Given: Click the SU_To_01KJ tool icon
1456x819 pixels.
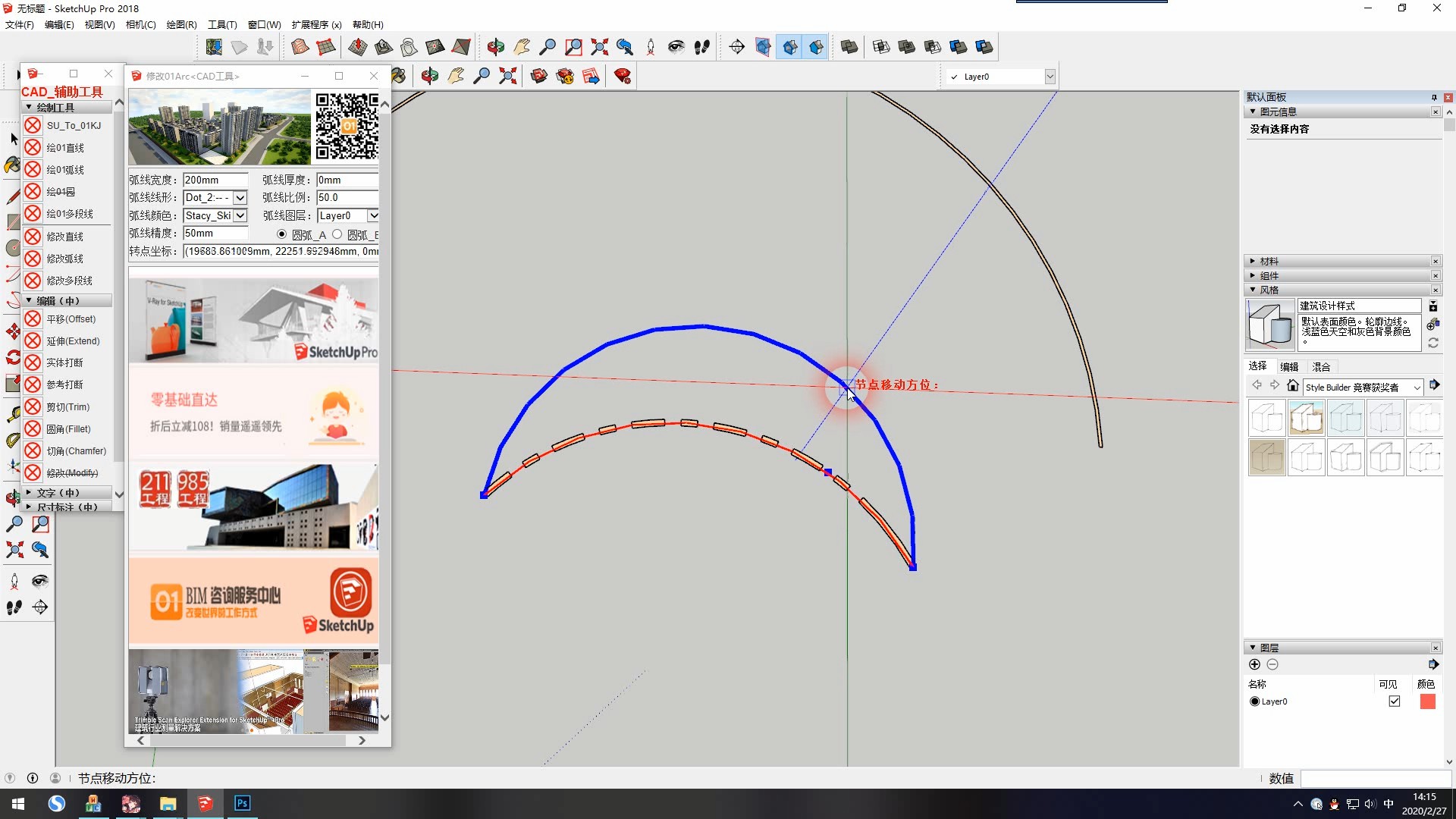Looking at the screenshot, I should (33, 125).
